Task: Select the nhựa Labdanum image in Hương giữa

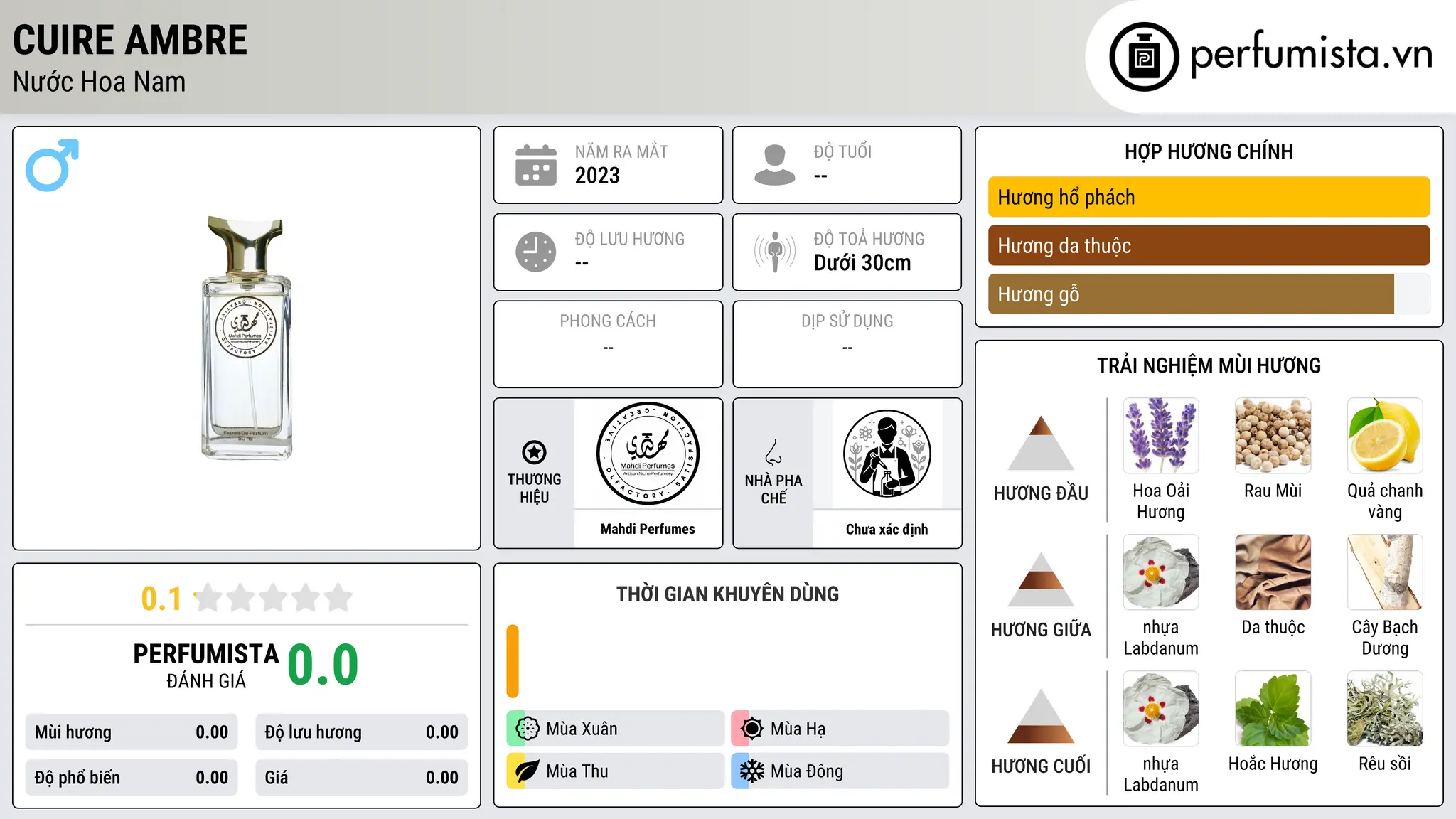Action: tap(1161, 572)
